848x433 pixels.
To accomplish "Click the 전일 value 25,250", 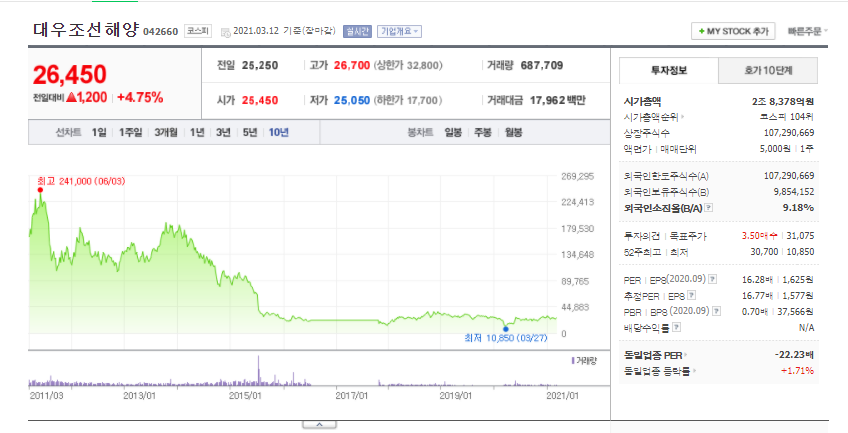I will point(260,65).
